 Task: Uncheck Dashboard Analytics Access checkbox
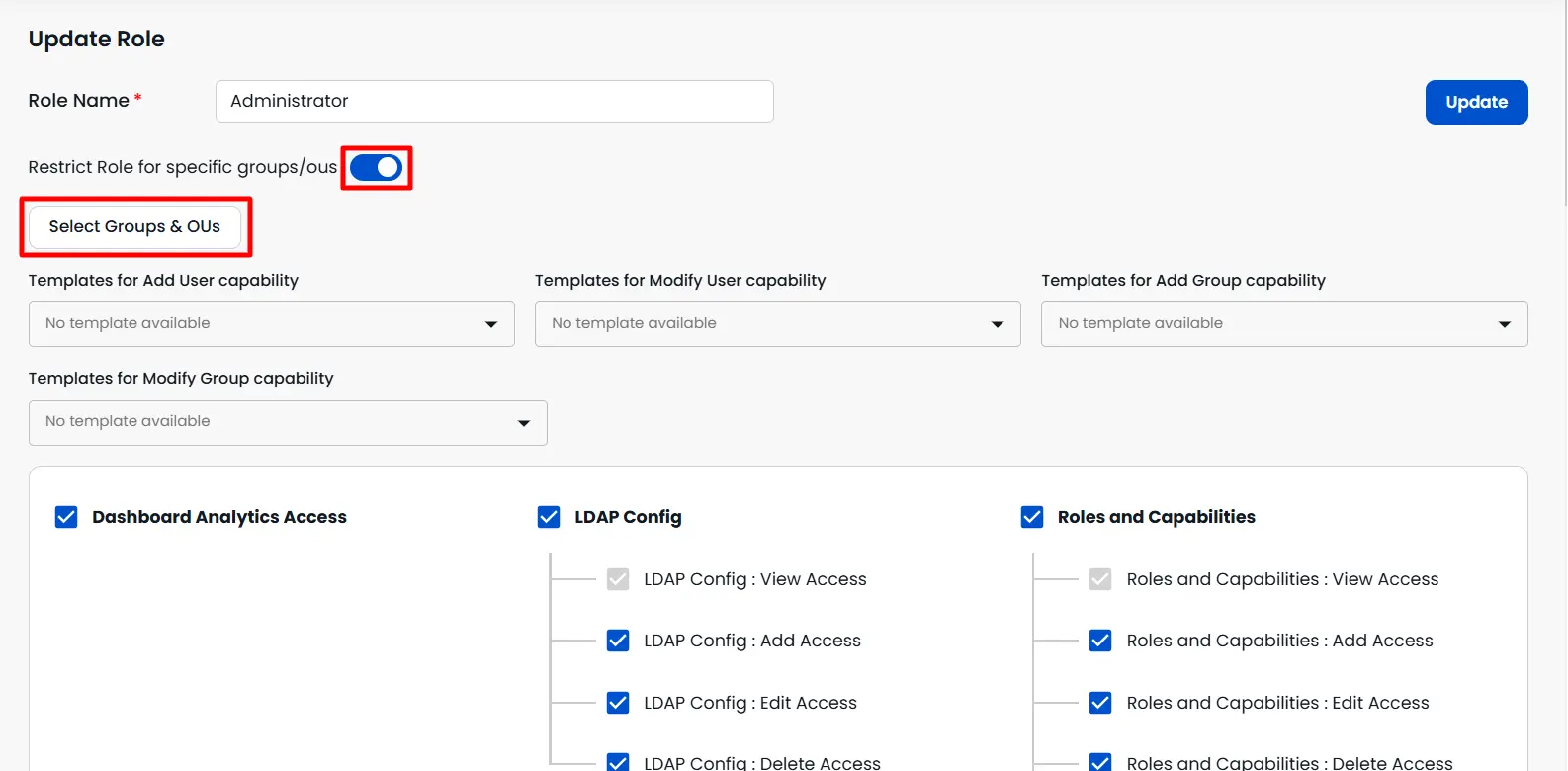pyautogui.click(x=66, y=517)
